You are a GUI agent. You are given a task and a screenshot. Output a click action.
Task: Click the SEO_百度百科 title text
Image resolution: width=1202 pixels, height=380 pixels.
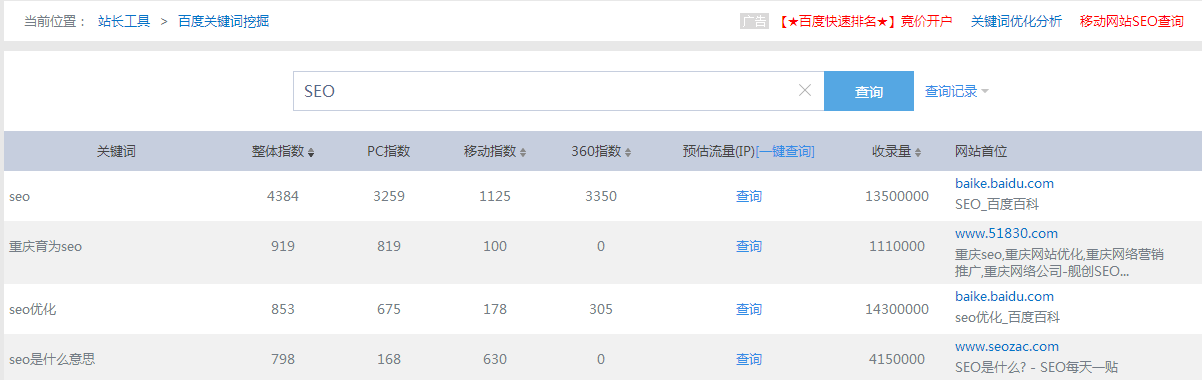coord(997,204)
